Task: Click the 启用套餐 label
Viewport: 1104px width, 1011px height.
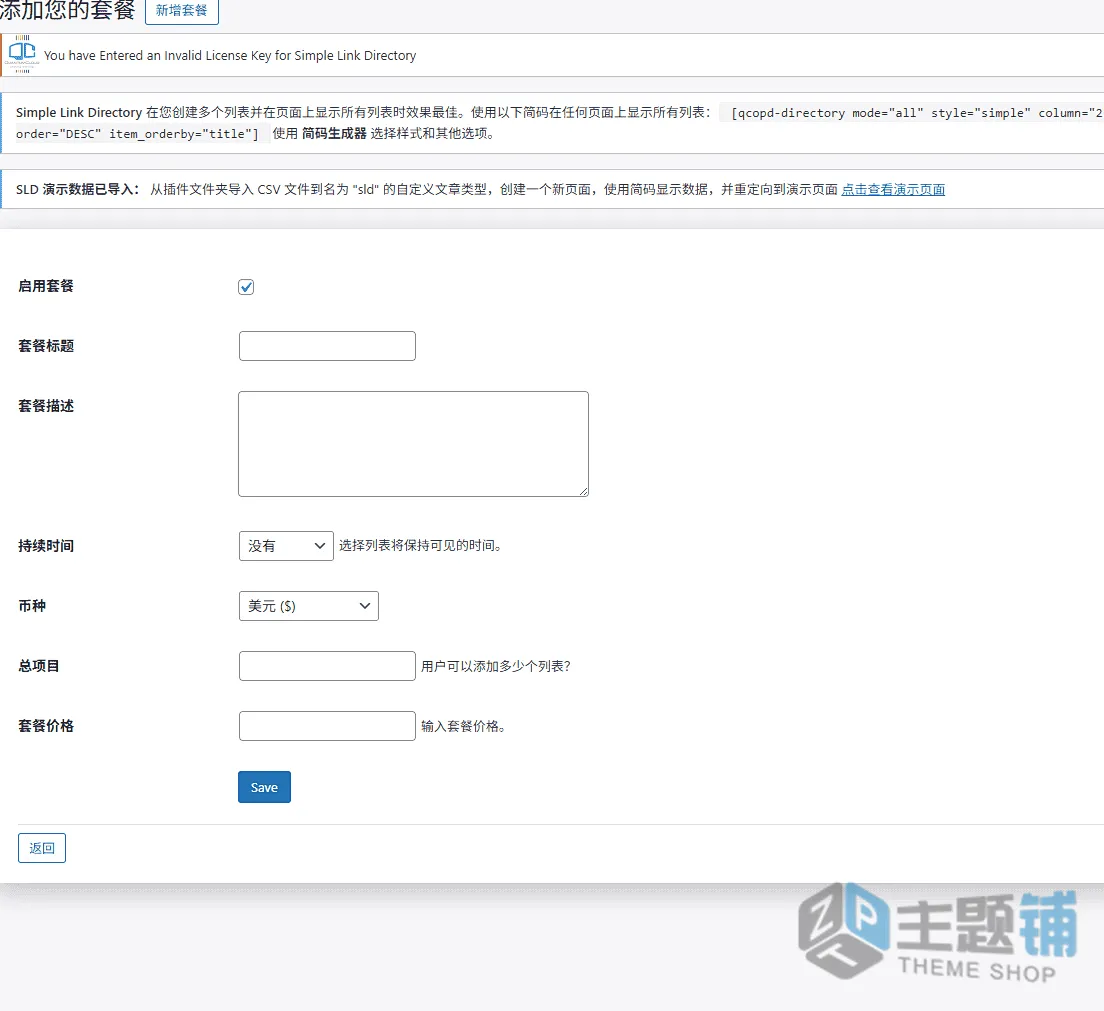Action: [46, 286]
